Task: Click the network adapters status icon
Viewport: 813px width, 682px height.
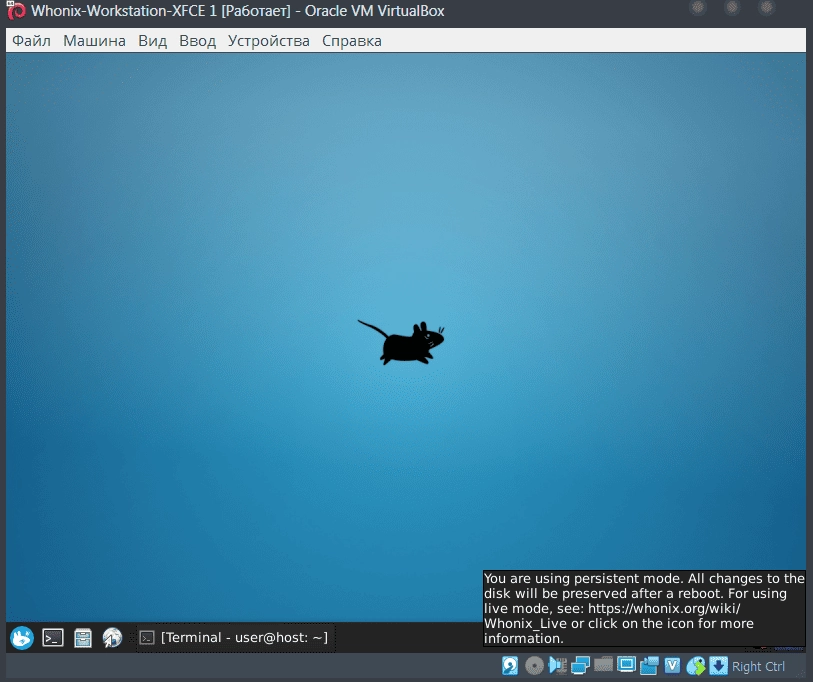Action: 580,665
